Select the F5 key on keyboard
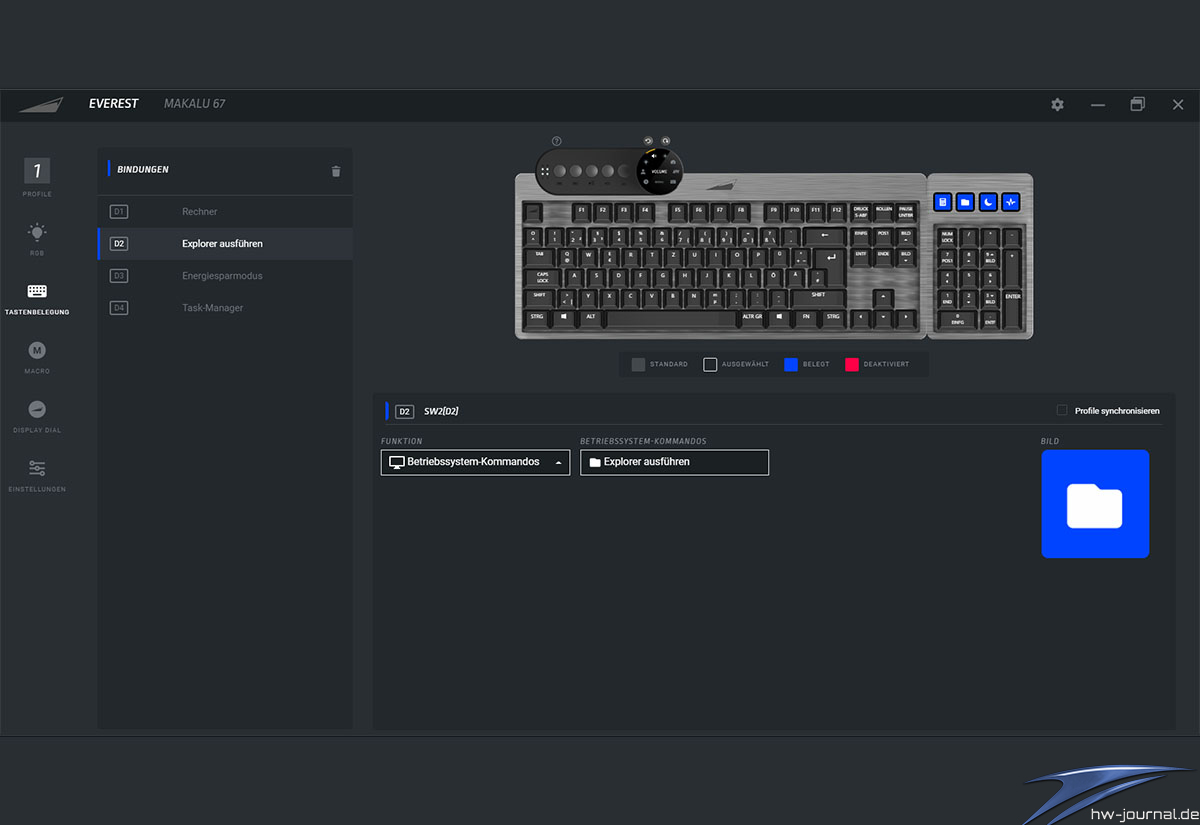 tap(677, 211)
